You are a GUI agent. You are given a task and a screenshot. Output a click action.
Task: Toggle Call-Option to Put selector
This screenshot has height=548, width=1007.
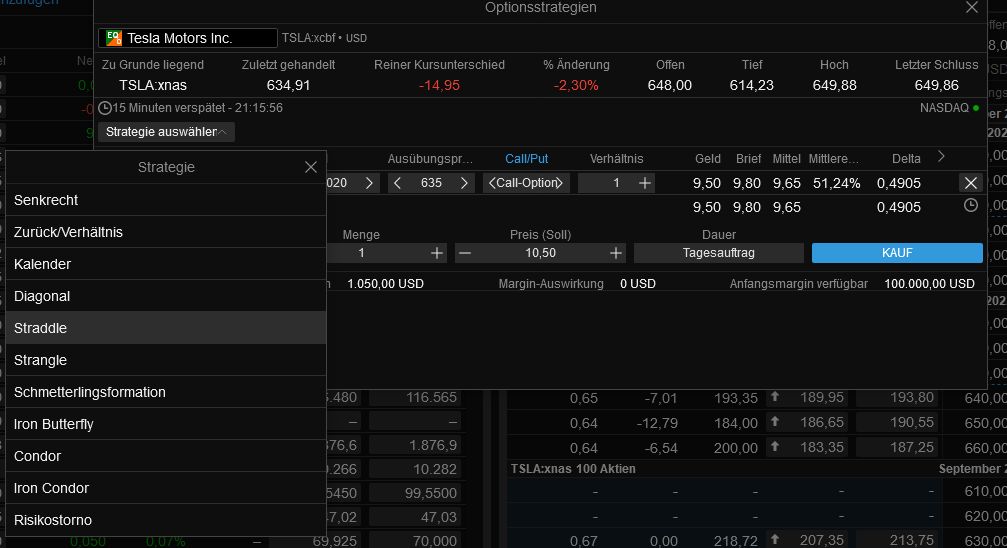pyautogui.click(x=526, y=183)
